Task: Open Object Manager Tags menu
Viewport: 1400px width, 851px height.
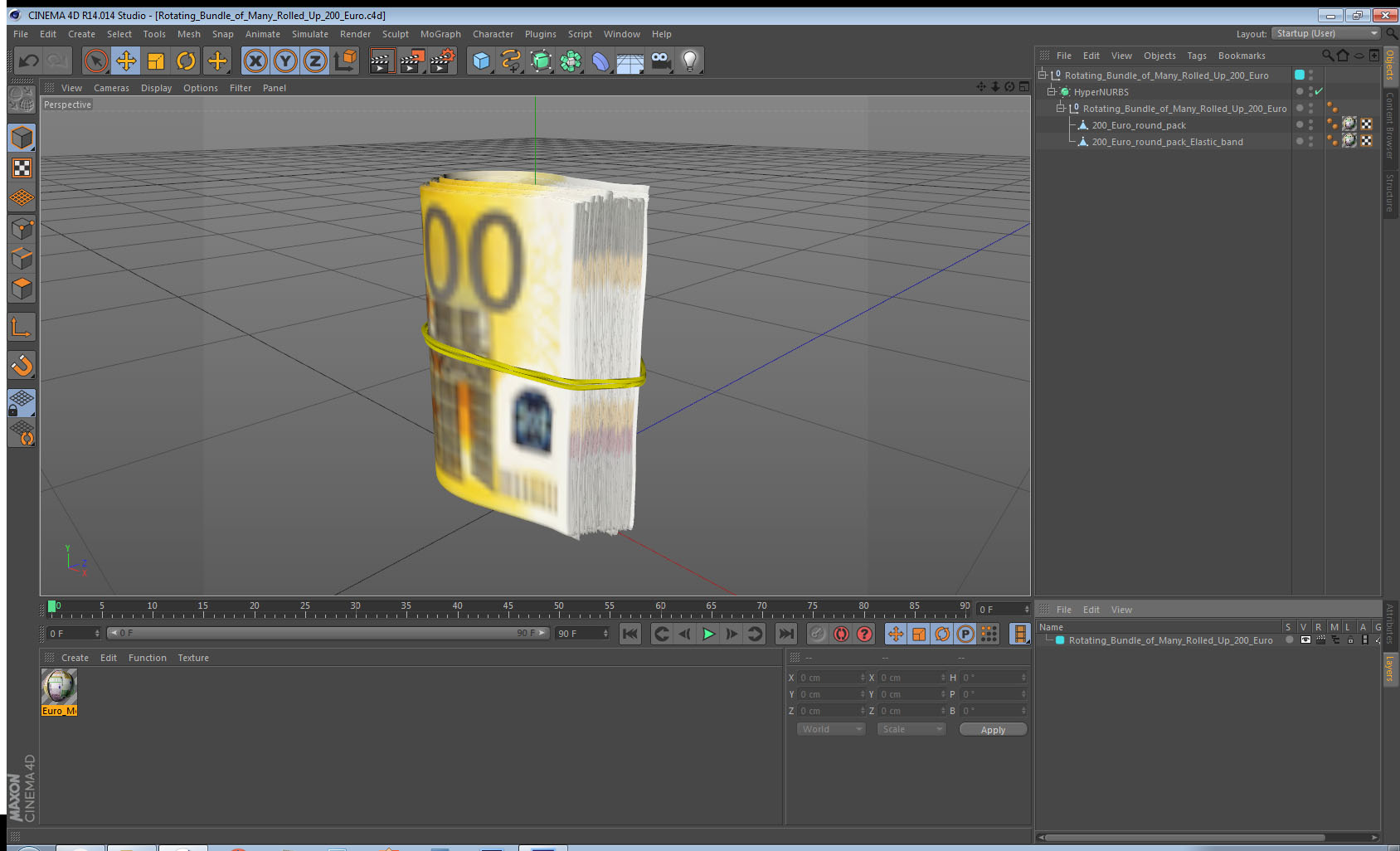Action: [1197, 56]
